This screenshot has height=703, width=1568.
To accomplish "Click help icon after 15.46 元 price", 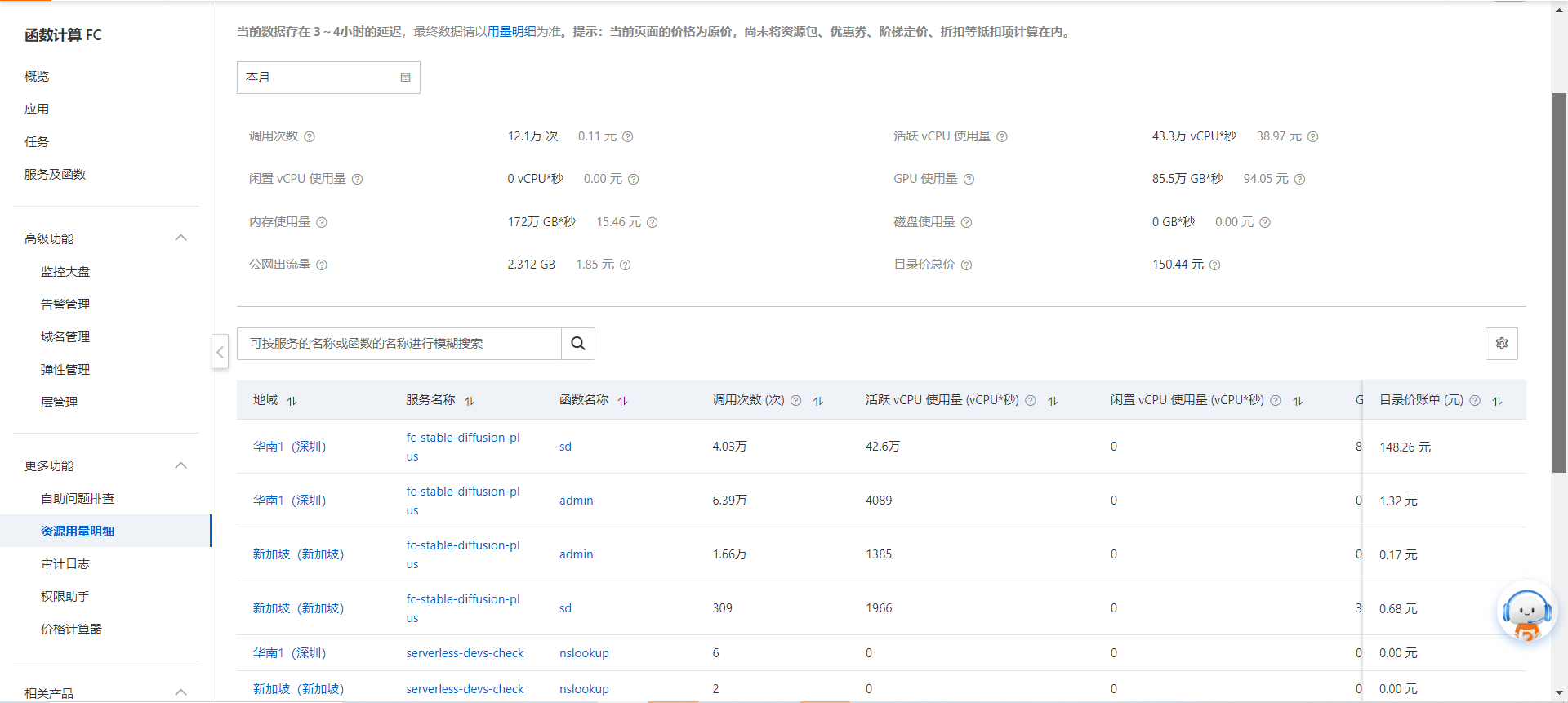I will (x=652, y=223).
